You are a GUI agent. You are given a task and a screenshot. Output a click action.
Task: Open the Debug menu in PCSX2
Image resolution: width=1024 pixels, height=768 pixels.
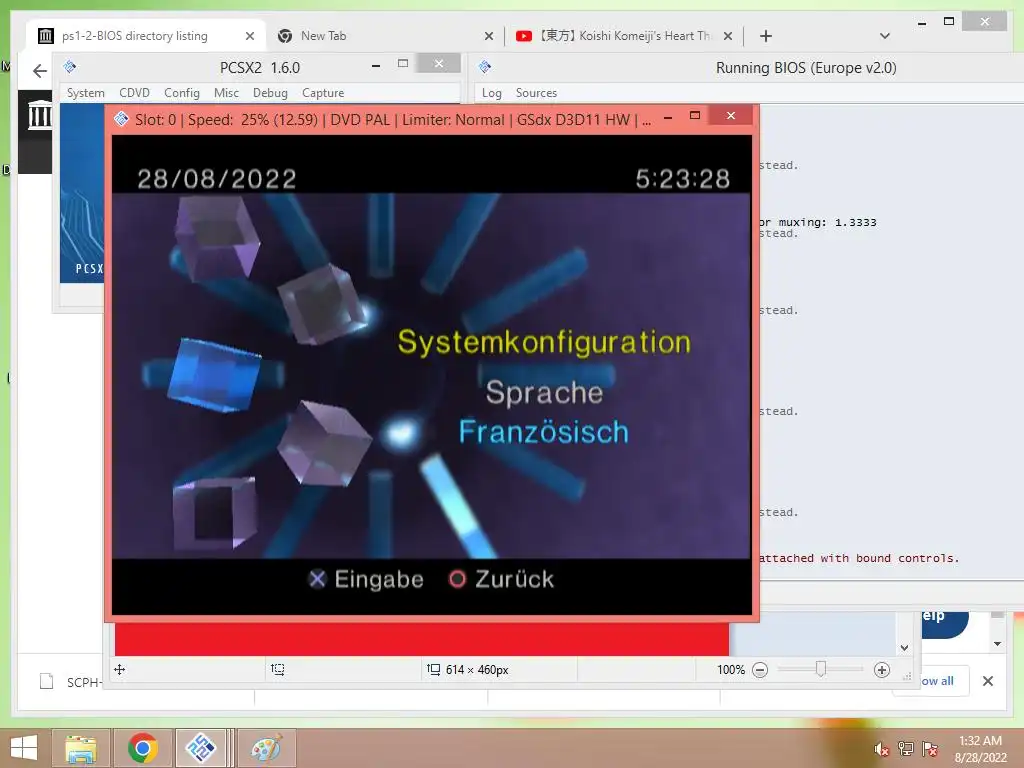(x=270, y=93)
